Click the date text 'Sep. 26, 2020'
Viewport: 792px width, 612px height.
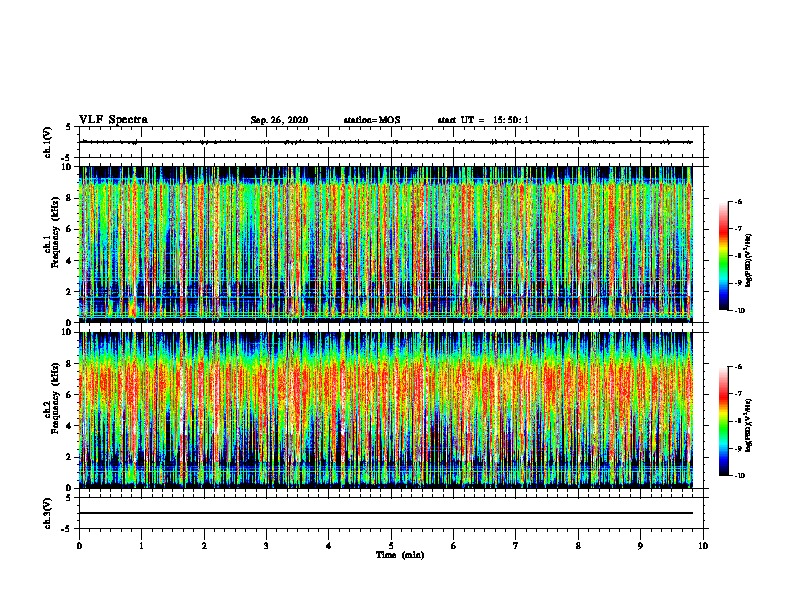(279, 120)
